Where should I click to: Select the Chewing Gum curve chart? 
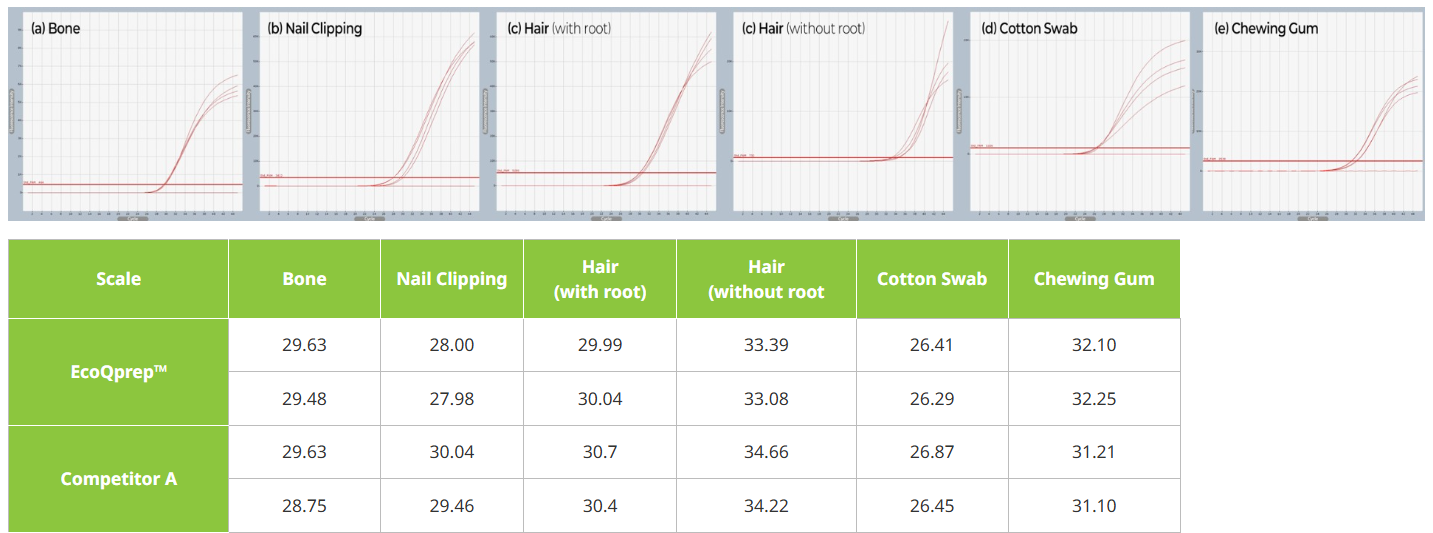click(x=1312, y=114)
